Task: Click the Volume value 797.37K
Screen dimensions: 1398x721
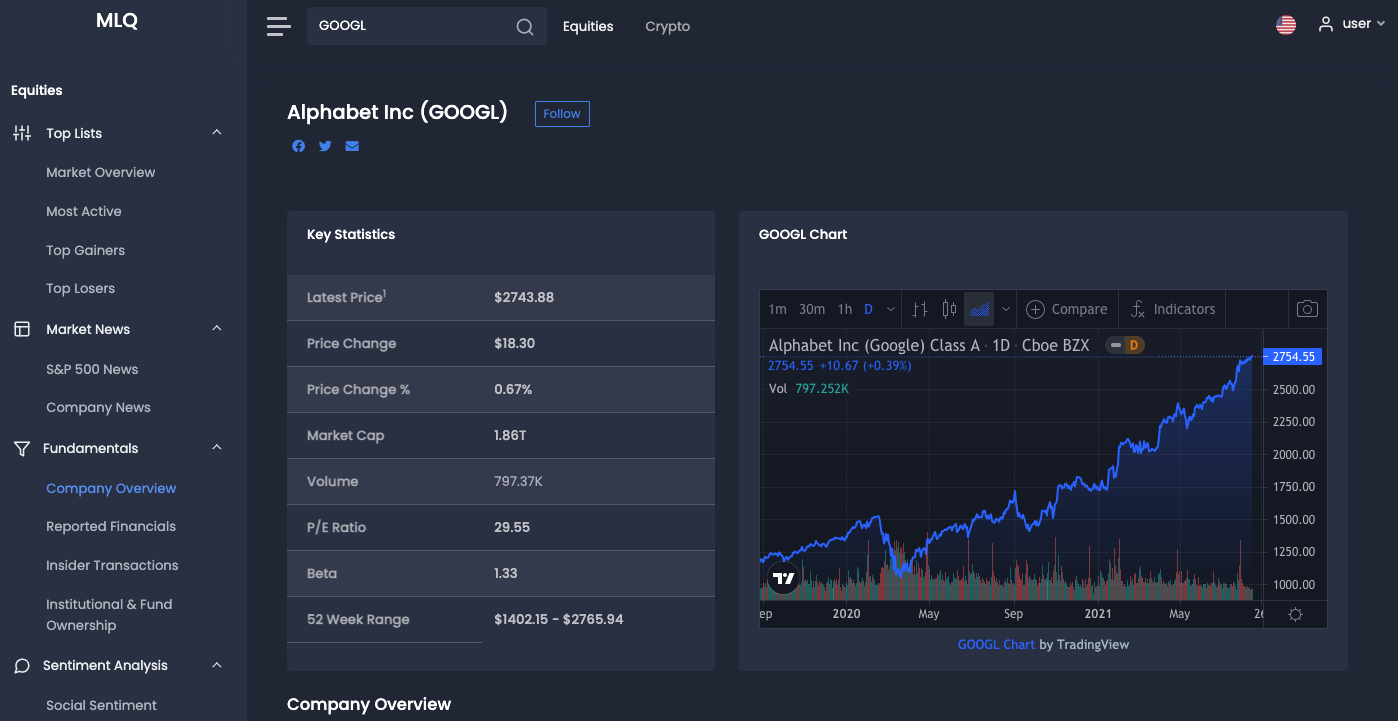Action: (518, 481)
